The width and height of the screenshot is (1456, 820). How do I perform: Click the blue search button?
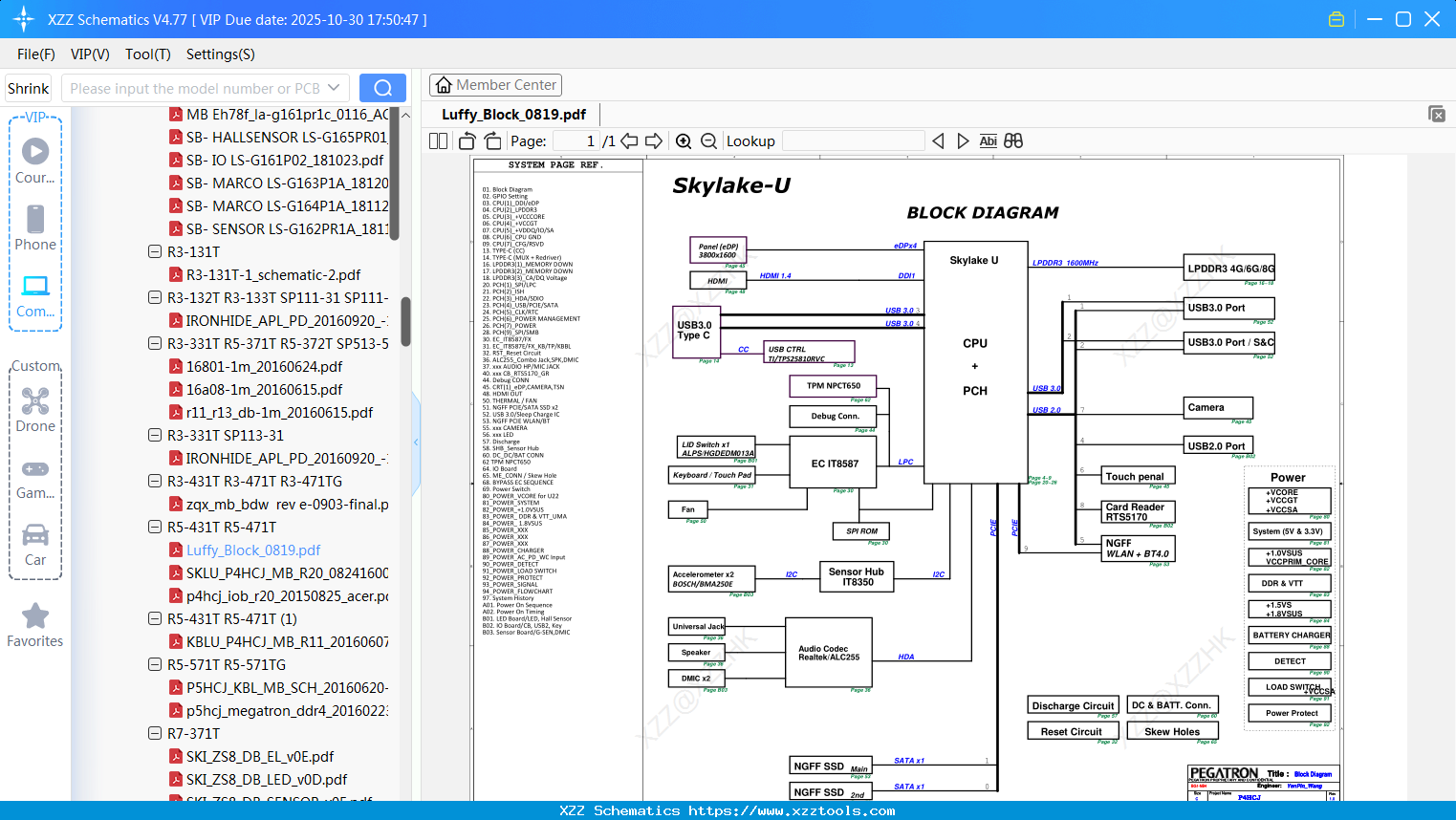pyautogui.click(x=382, y=88)
